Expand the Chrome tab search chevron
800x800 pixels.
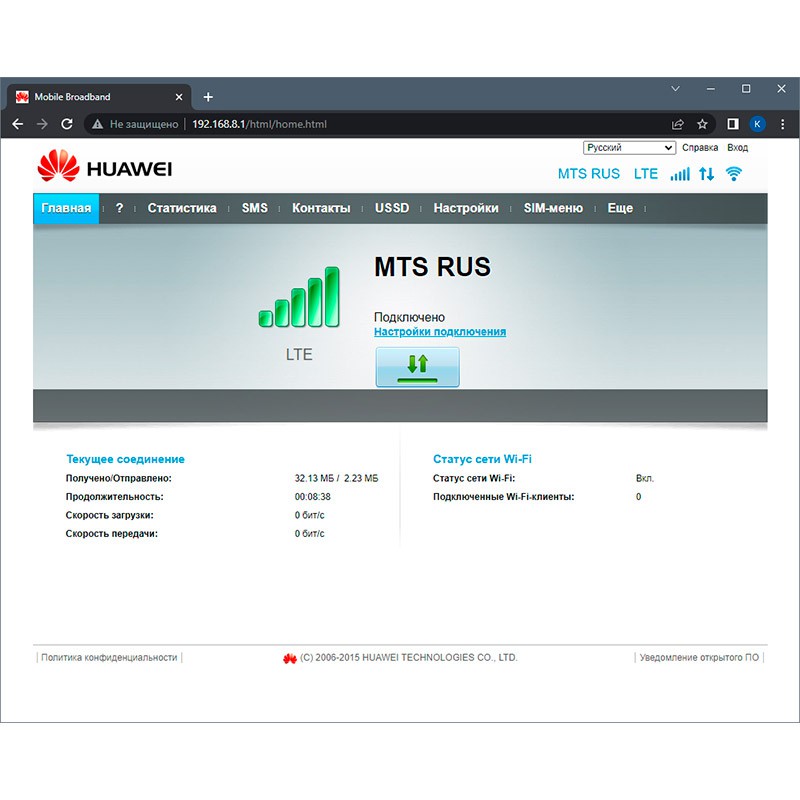coord(675,89)
